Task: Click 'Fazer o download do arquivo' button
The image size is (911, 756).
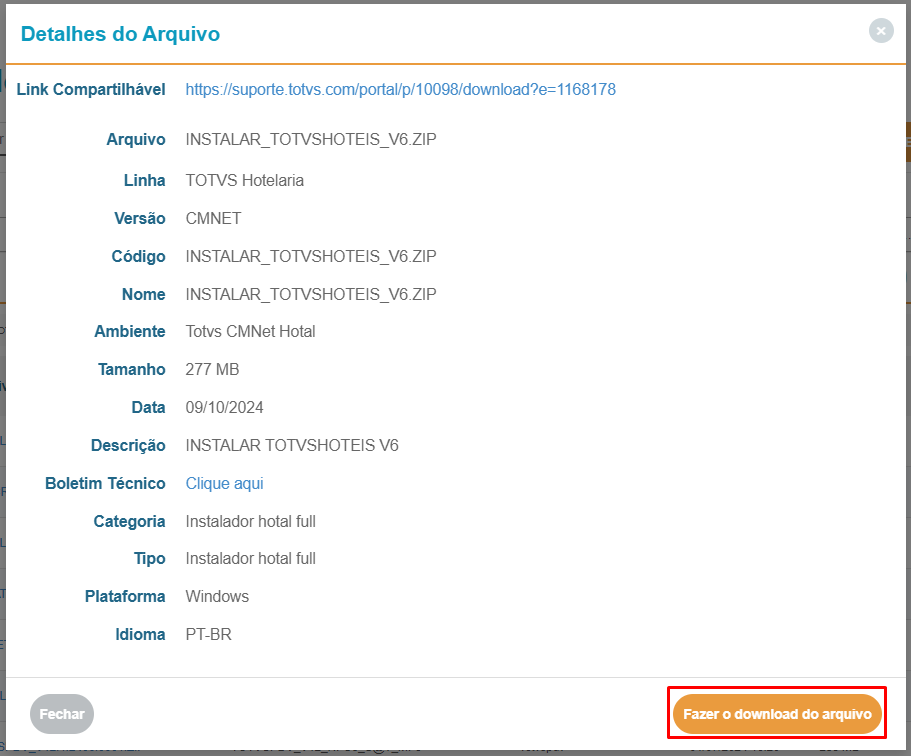Action: [x=777, y=714]
